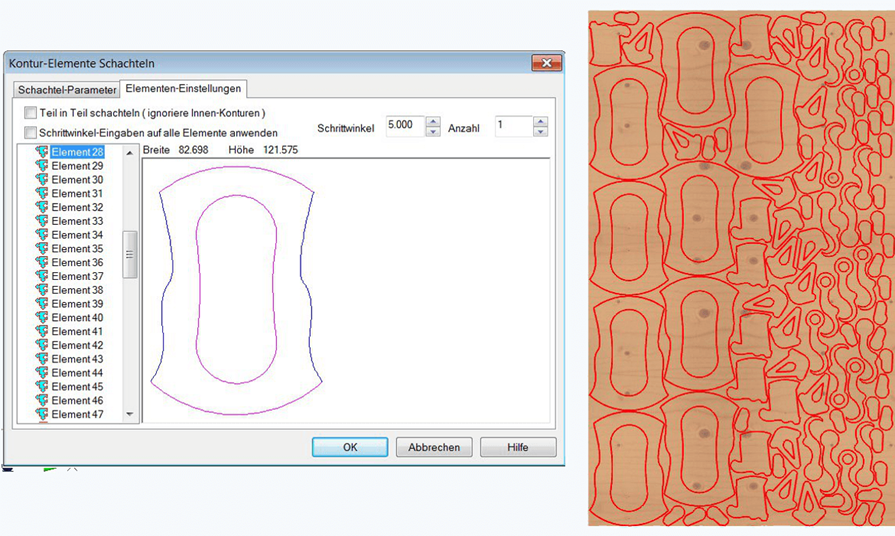
Task: Select Element 35 in the list
Action: [x=77, y=248]
